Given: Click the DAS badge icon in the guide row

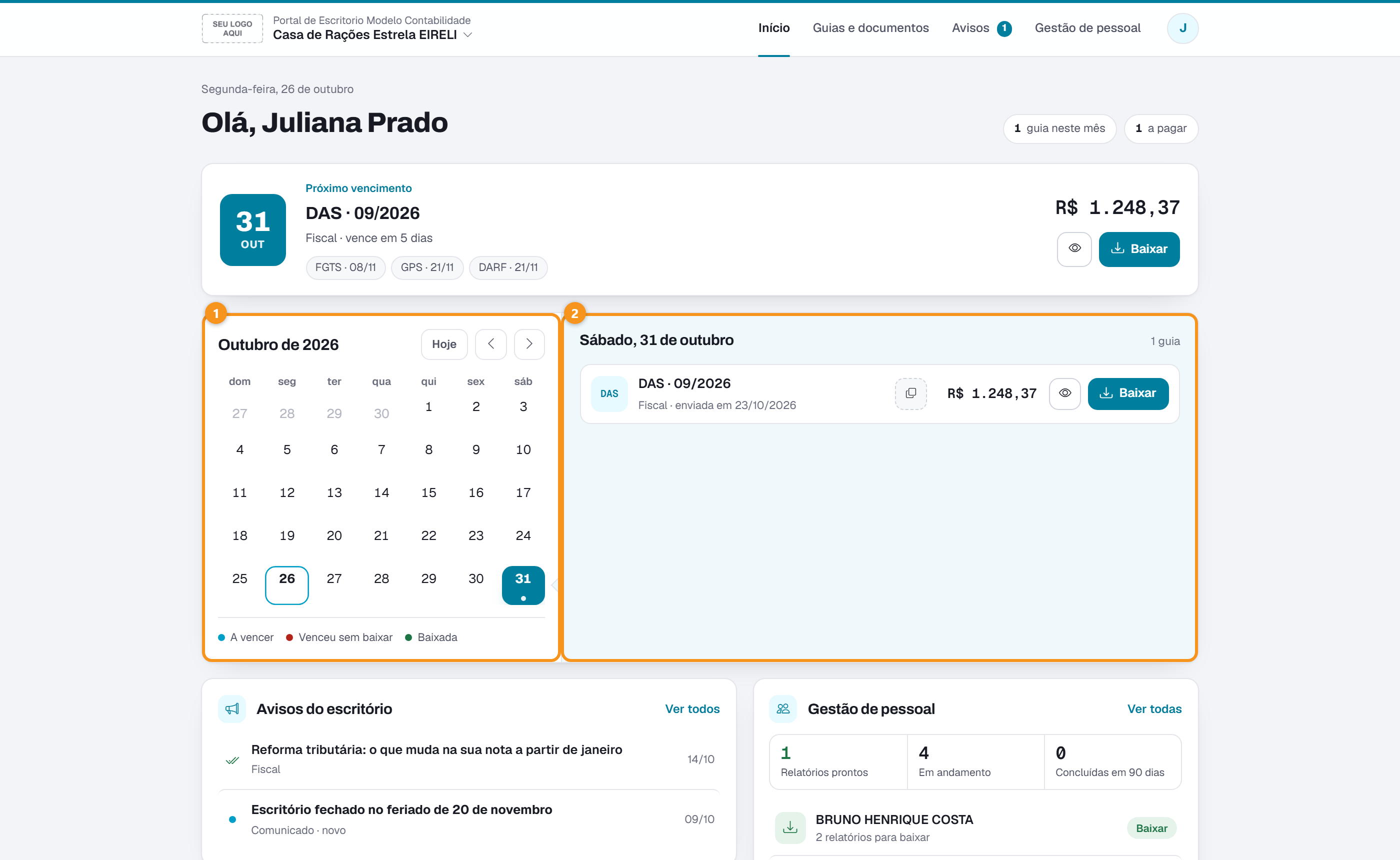Looking at the screenshot, I should [x=609, y=393].
